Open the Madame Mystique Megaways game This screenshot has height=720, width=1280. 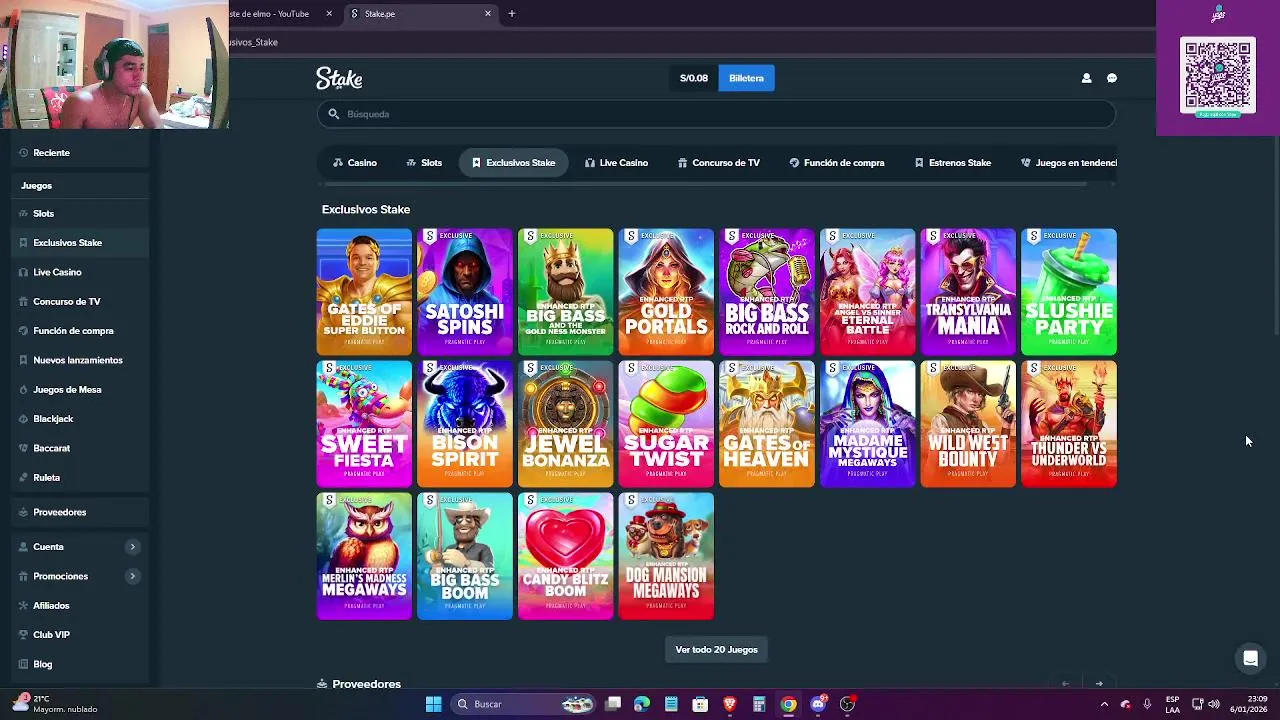coord(867,424)
